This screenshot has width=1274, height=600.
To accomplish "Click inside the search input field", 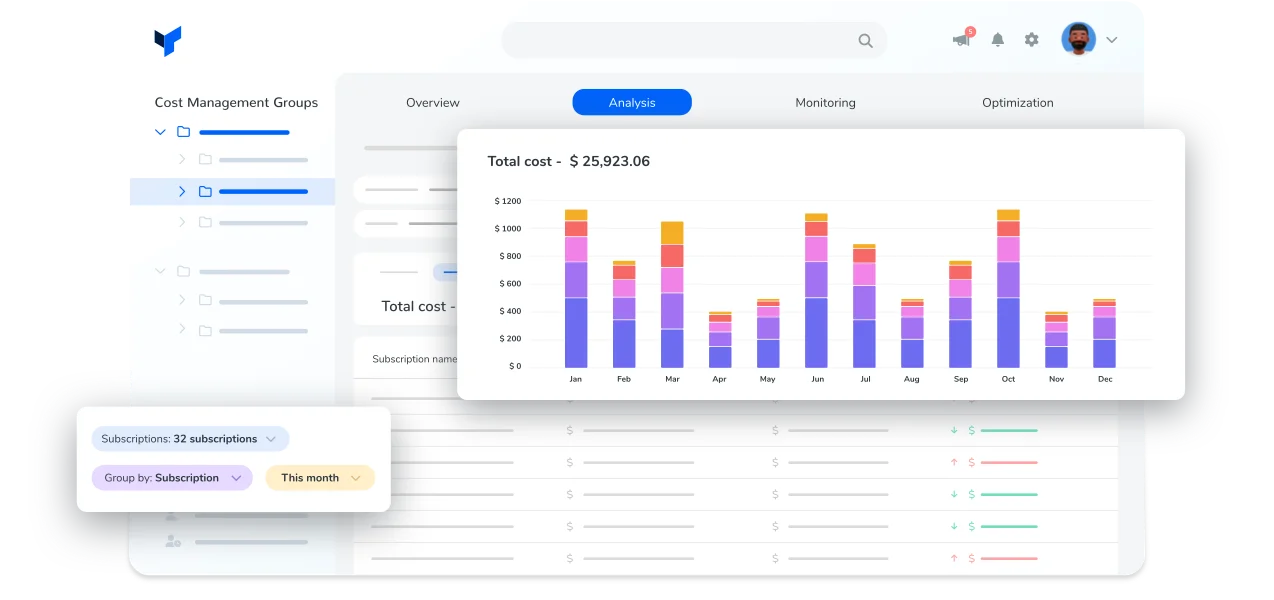I will (680, 41).
